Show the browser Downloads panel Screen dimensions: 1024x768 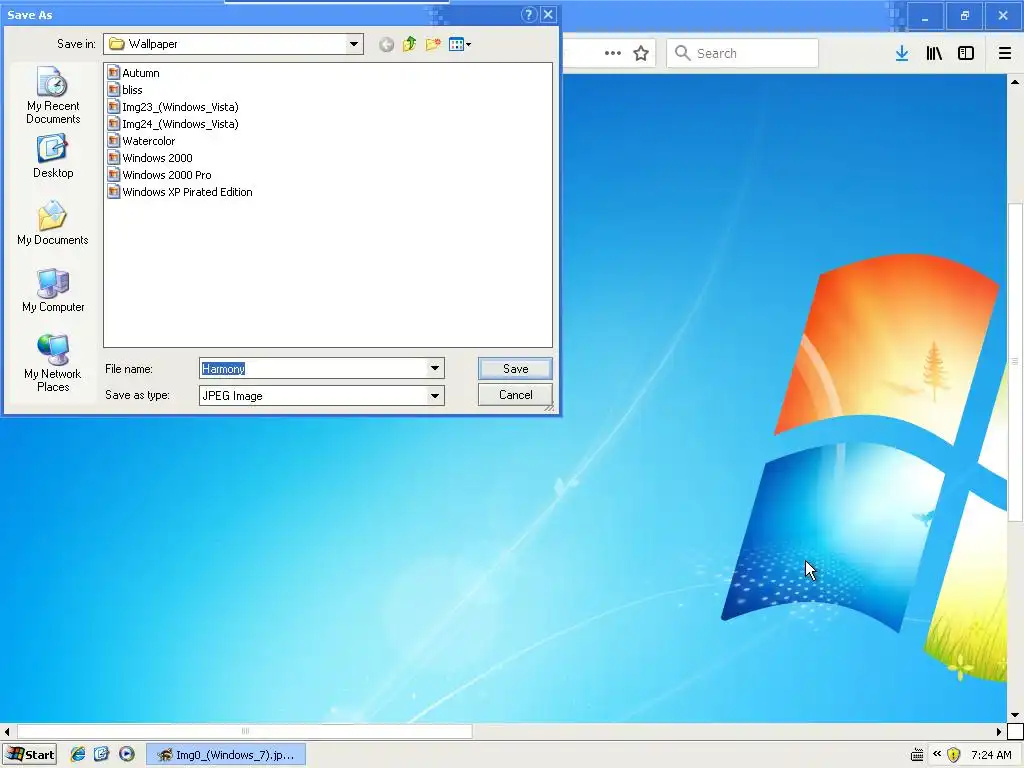pyautogui.click(x=902, y=53)
